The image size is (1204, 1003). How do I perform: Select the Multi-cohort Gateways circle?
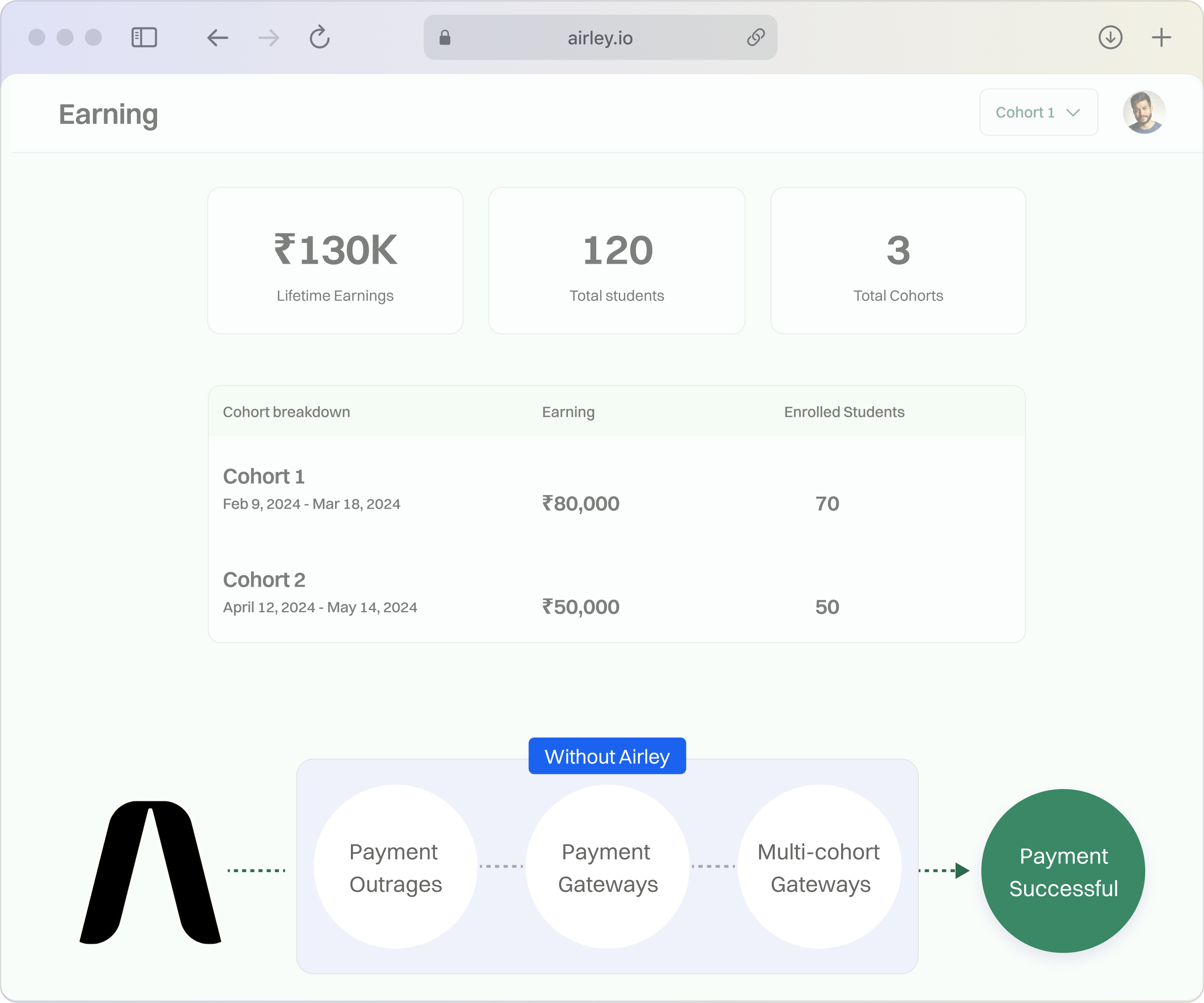click(x=820, y=867)
